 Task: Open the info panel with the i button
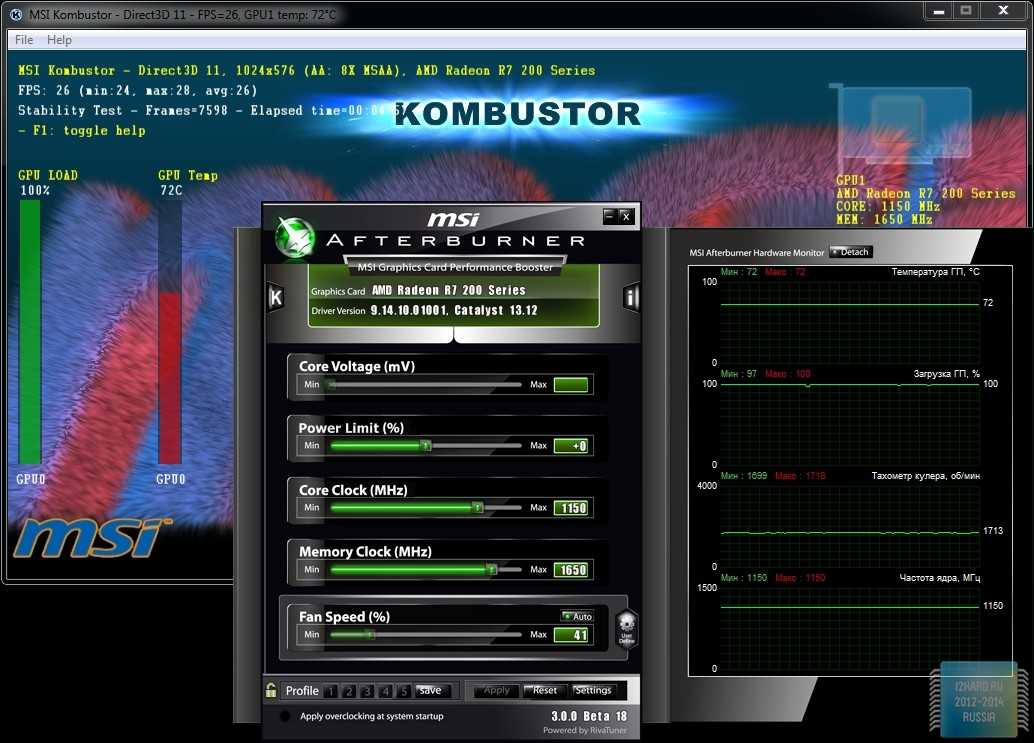[630, 297]
